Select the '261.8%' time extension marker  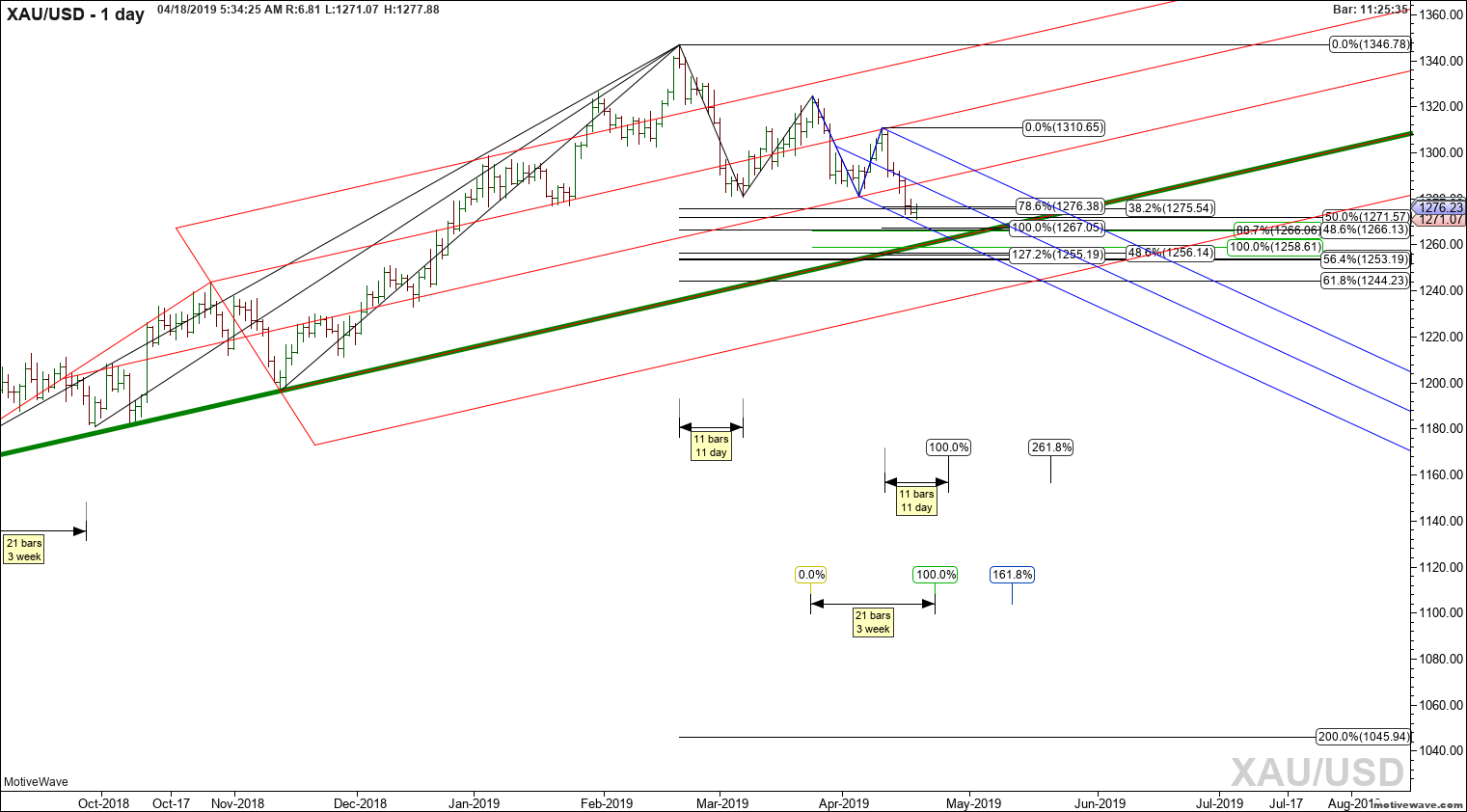point(1051,447)
